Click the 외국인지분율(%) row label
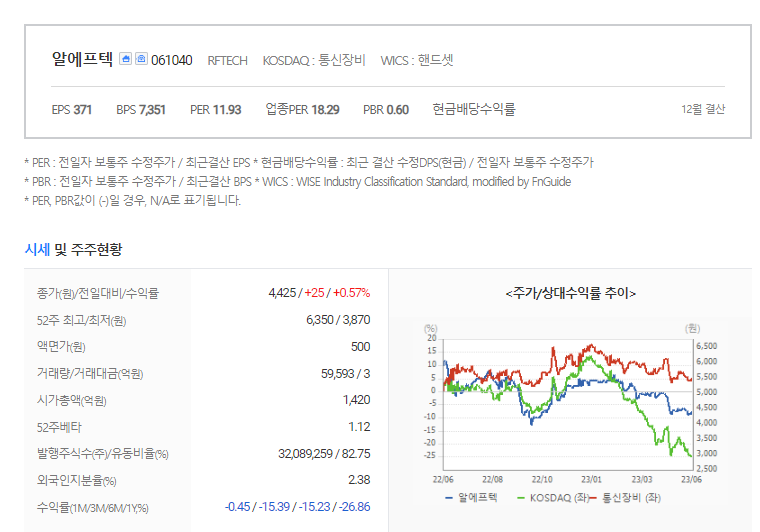 77,481
